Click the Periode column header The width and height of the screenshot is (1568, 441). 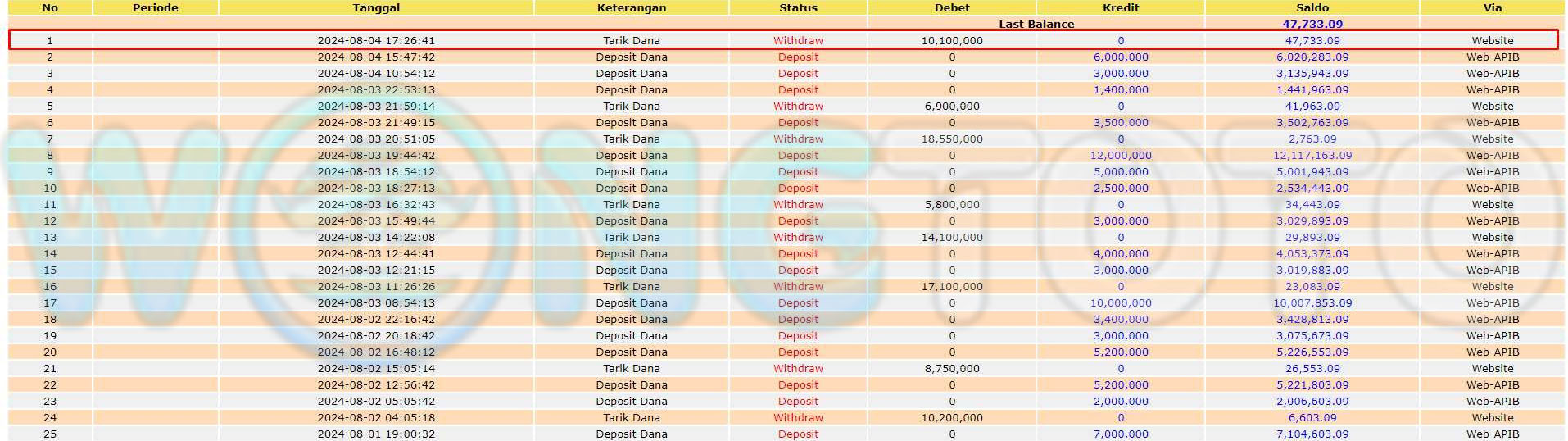[156, 8]
